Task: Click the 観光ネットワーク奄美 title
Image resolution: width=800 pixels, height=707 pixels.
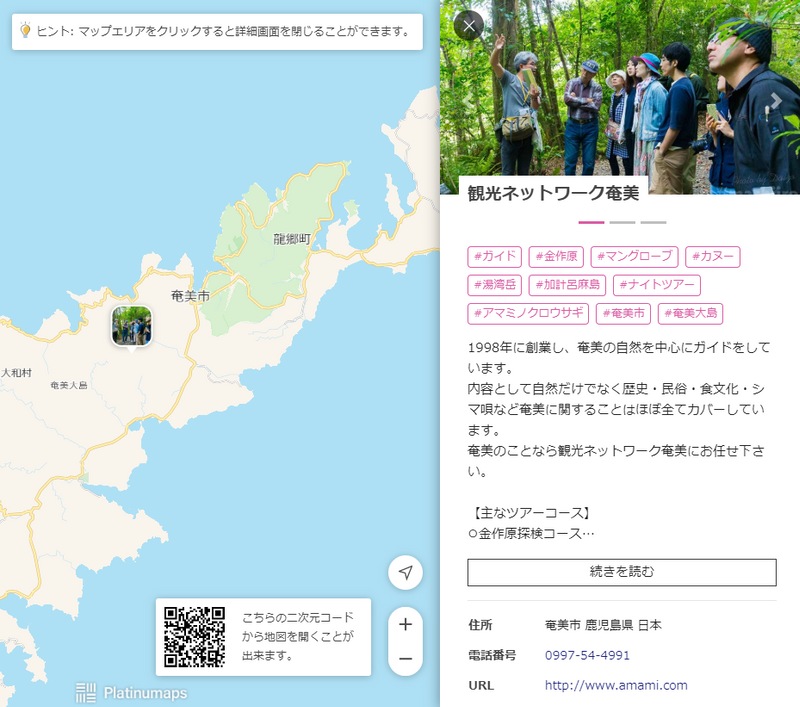Action: click(x=553, y=193)
